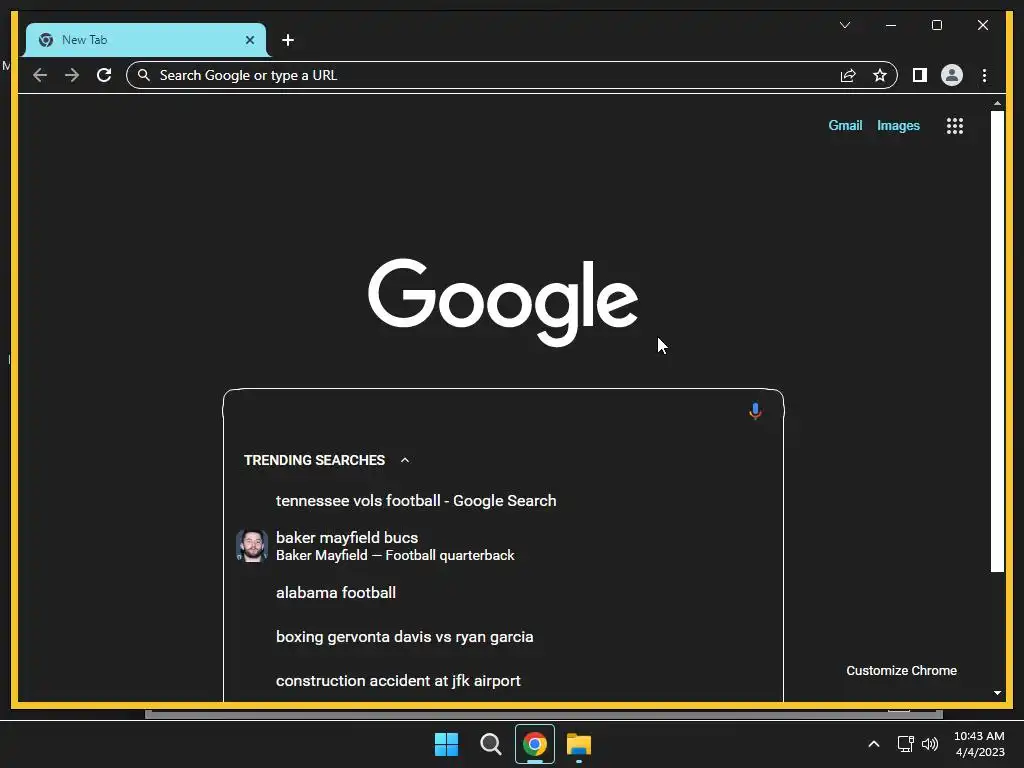Image resolution: width=1024 pixels, height=768 pixels.
Task: Show hidden system tray icons
Action: coord(873,744)
